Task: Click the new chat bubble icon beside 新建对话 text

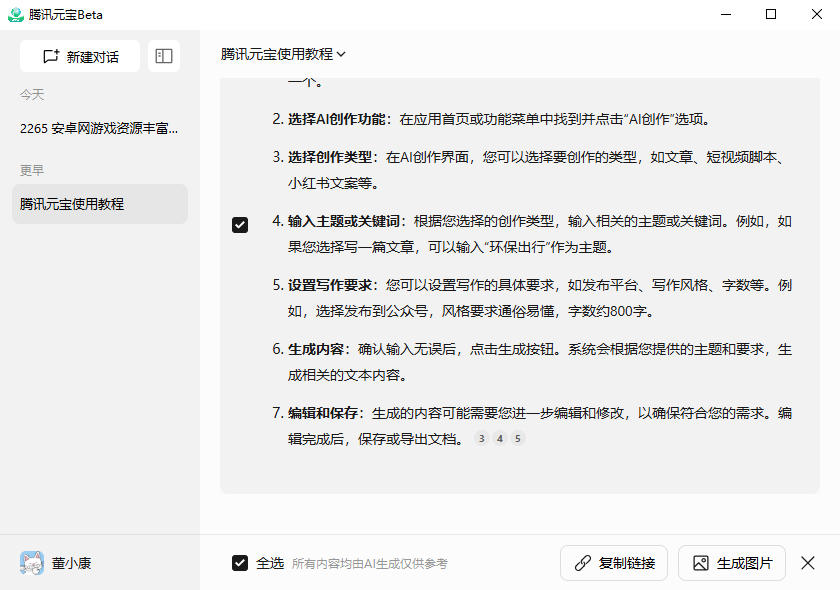Action: pos(51,56)
